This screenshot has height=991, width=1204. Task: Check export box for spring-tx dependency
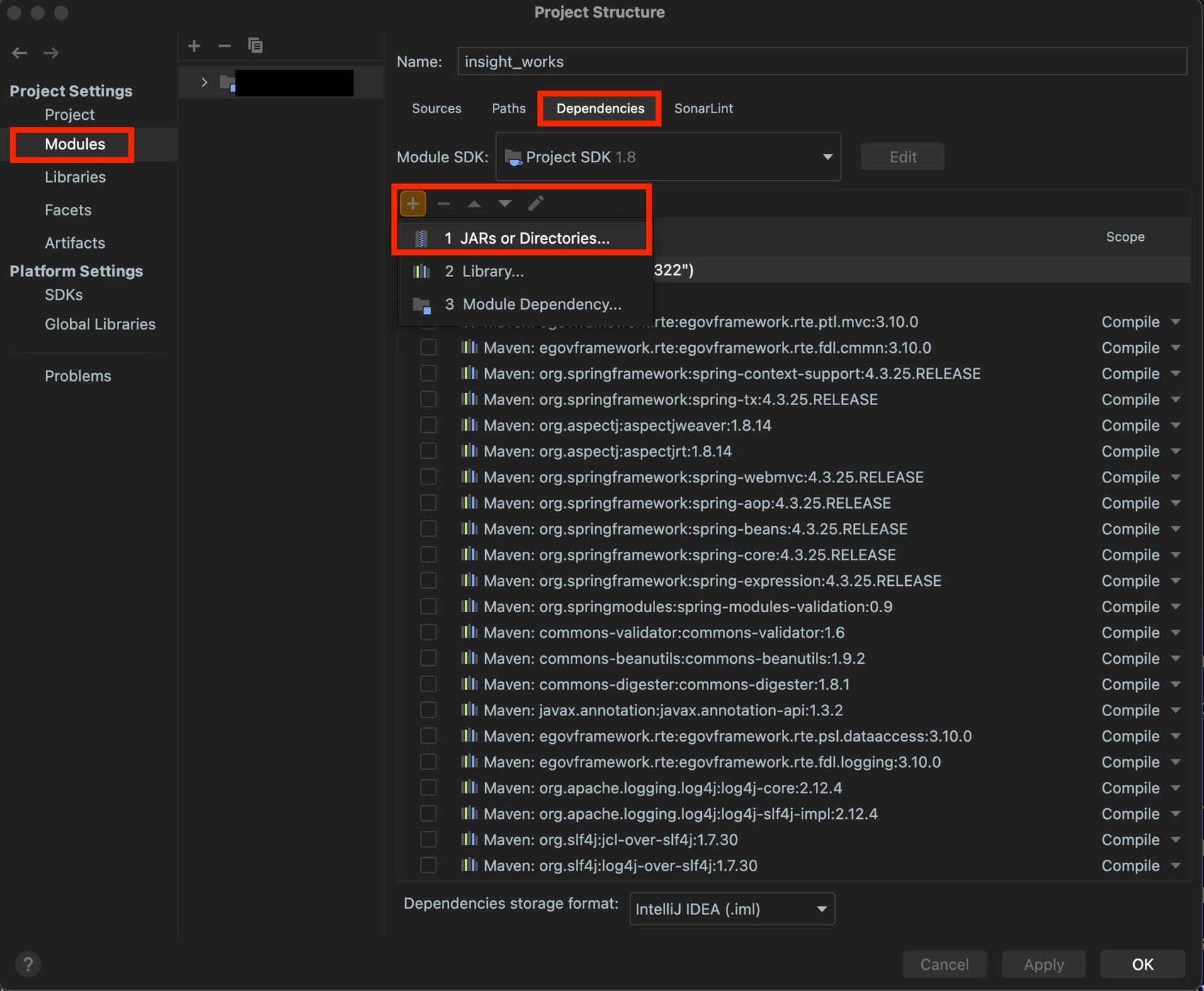click(428, 400)
